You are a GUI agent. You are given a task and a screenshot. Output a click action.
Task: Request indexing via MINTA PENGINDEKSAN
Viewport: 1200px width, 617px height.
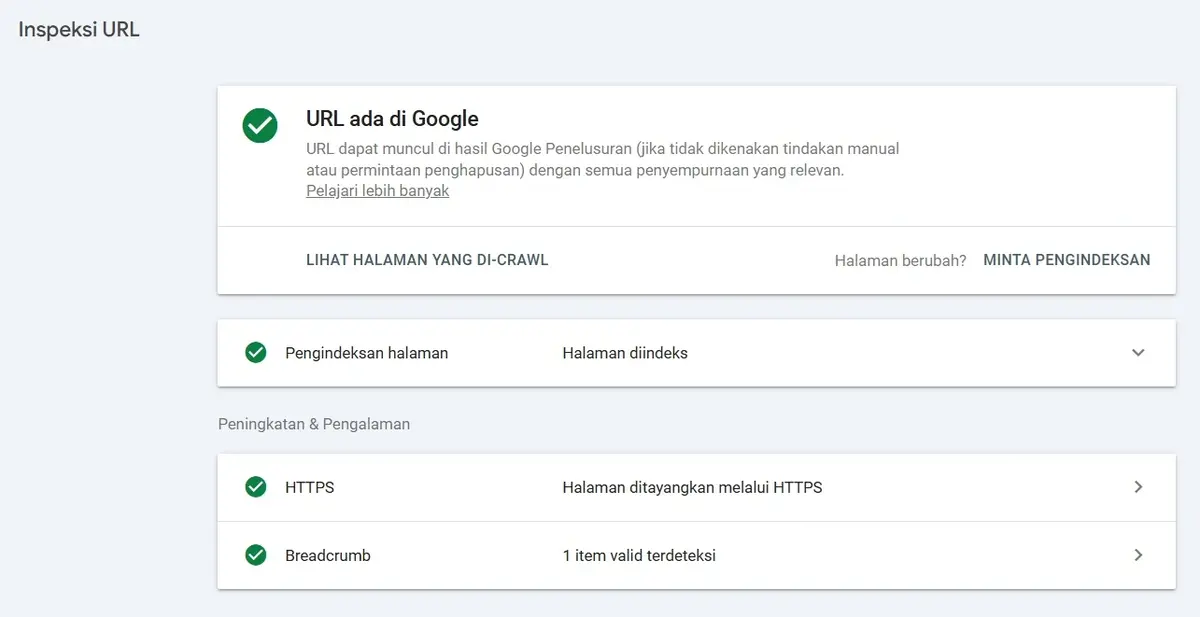[1067, 260]
